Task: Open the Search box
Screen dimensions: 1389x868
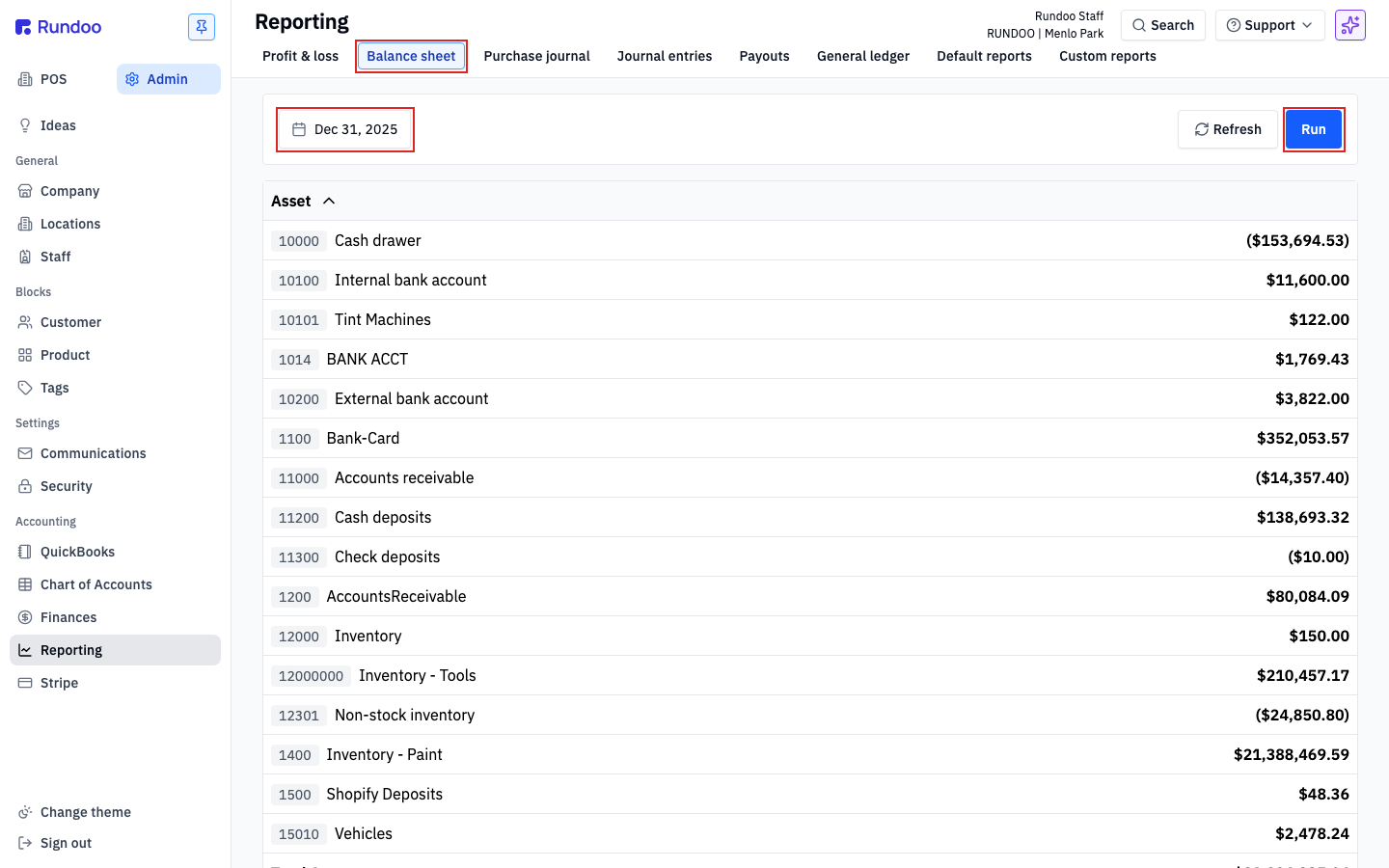Action: coord(1162,25)
